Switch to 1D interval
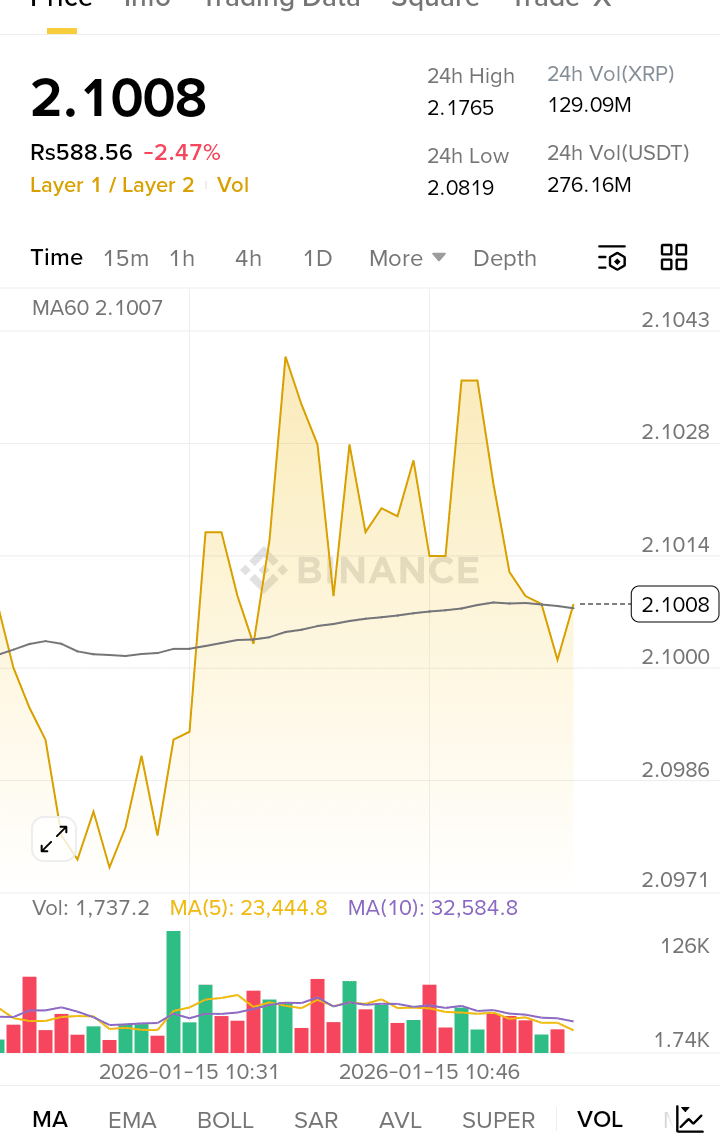This screenshot has height=1144, width=720. (x=317, y=258)
